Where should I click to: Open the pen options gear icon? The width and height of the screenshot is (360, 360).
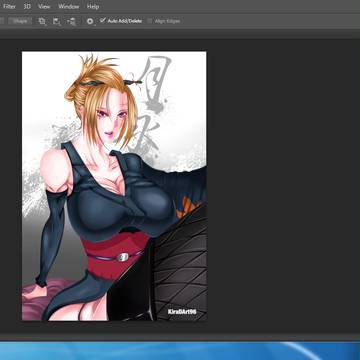click(x=90, y=21)
